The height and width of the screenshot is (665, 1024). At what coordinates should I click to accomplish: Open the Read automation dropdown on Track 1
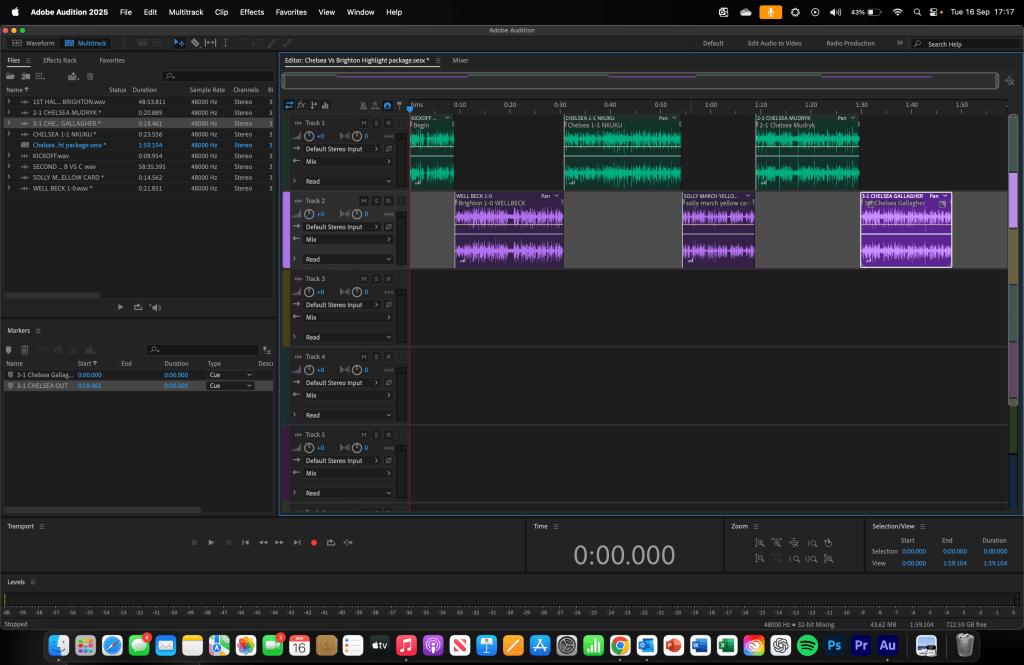pos(347,181)
